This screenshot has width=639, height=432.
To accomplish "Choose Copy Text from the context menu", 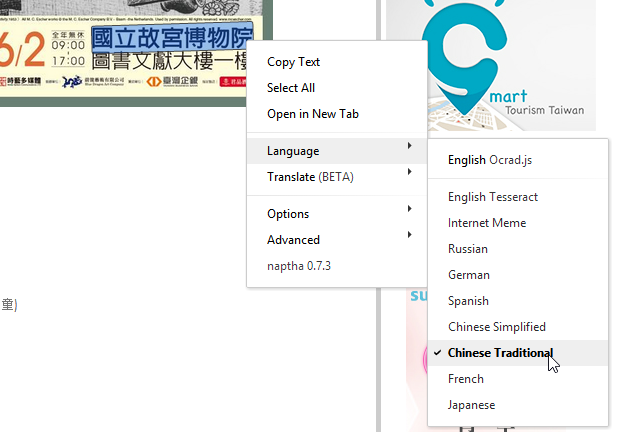I will click(337, 62).
